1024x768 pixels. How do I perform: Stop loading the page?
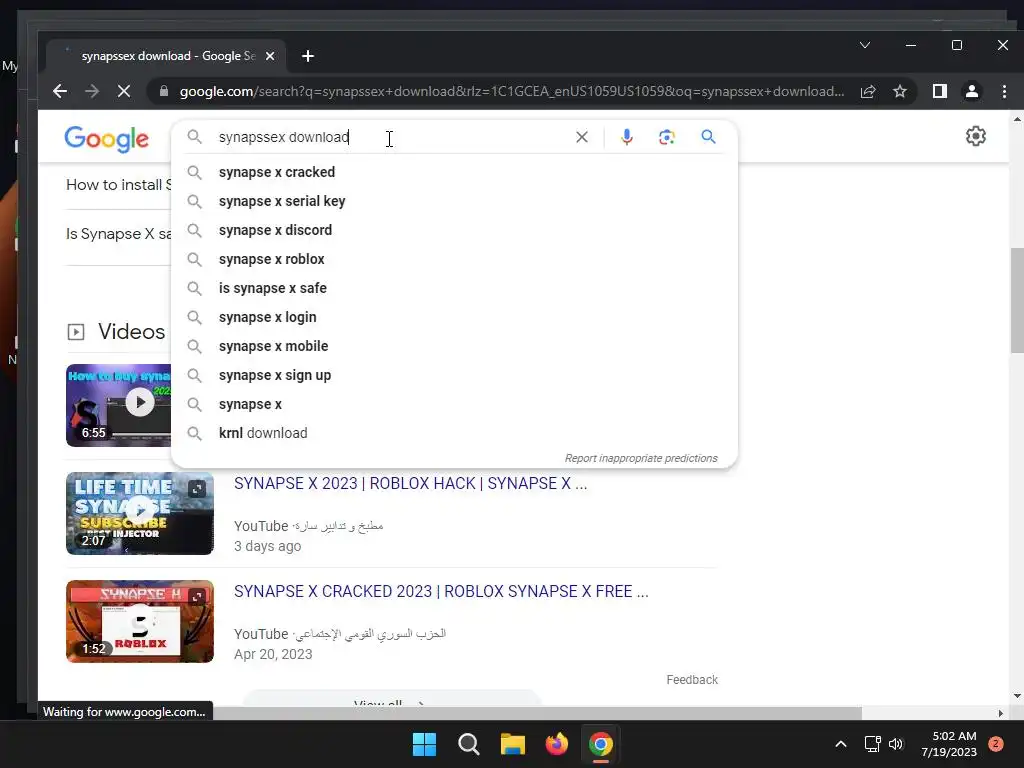tap(123, 91)
